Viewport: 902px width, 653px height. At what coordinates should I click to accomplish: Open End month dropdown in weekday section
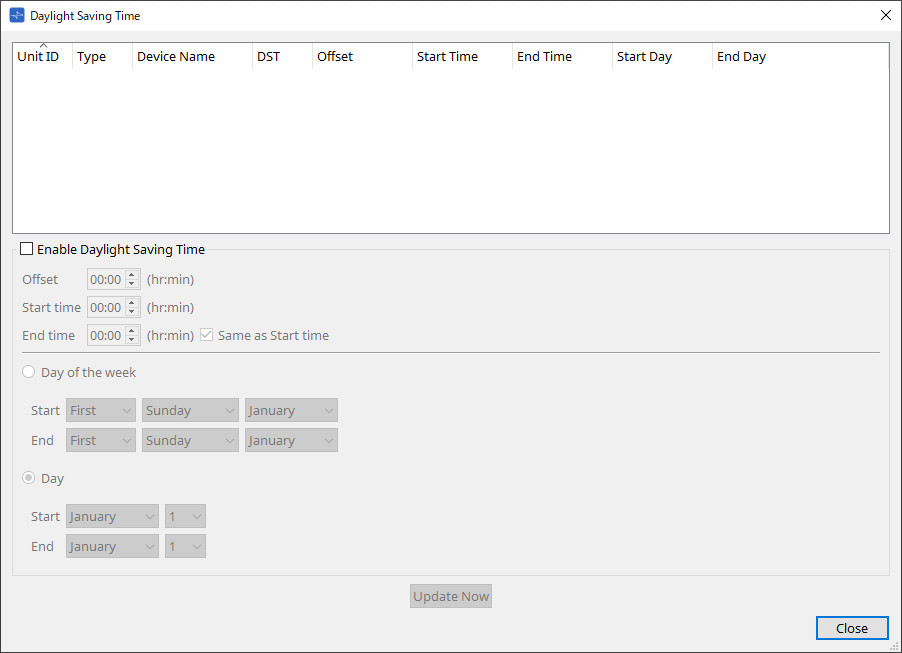tap(291, 441)
